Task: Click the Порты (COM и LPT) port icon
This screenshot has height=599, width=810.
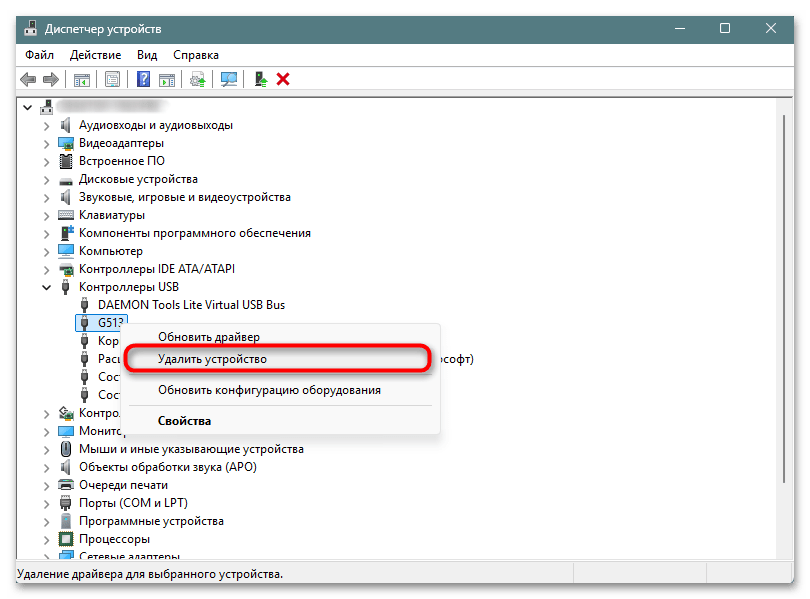Action: pos(66,503)
